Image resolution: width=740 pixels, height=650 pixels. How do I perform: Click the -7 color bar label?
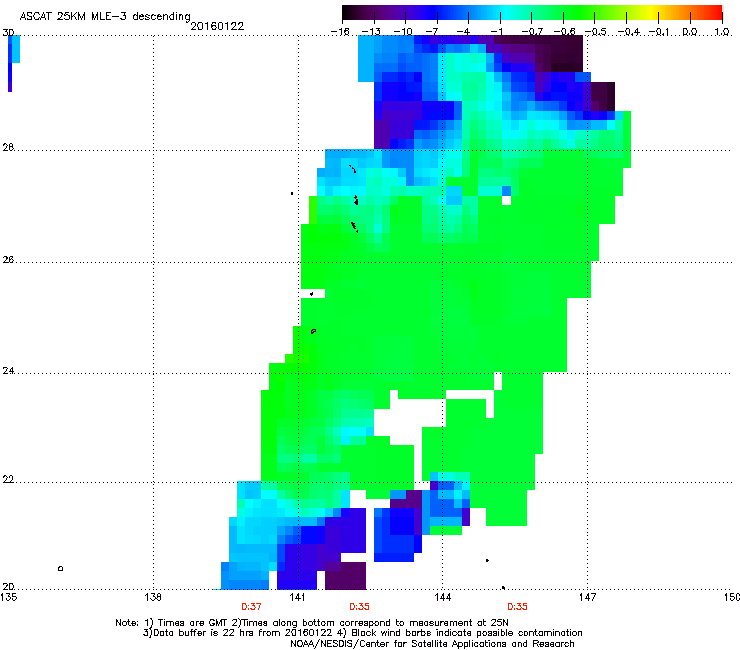431,32
